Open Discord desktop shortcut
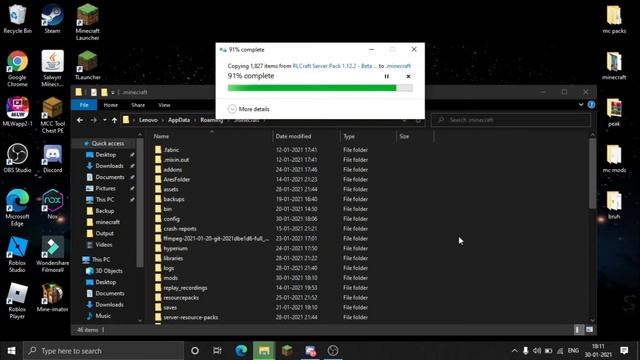Image resolution: width=640 pixels, height=360 pixels. [53, 158]
